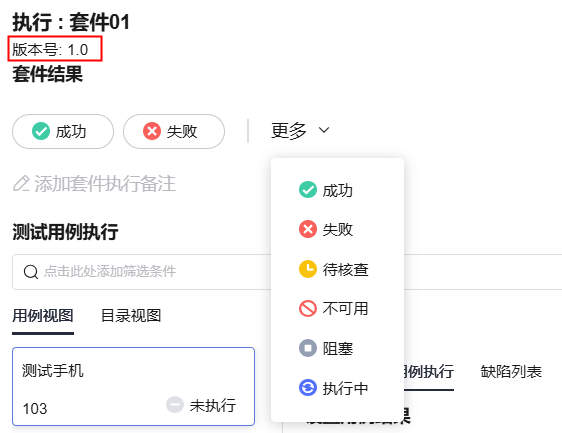Image resolution: width=562 pixels, height=433 pixels.
Task: Click the green success checkmark icon button
Action: (x=41, y=131)
